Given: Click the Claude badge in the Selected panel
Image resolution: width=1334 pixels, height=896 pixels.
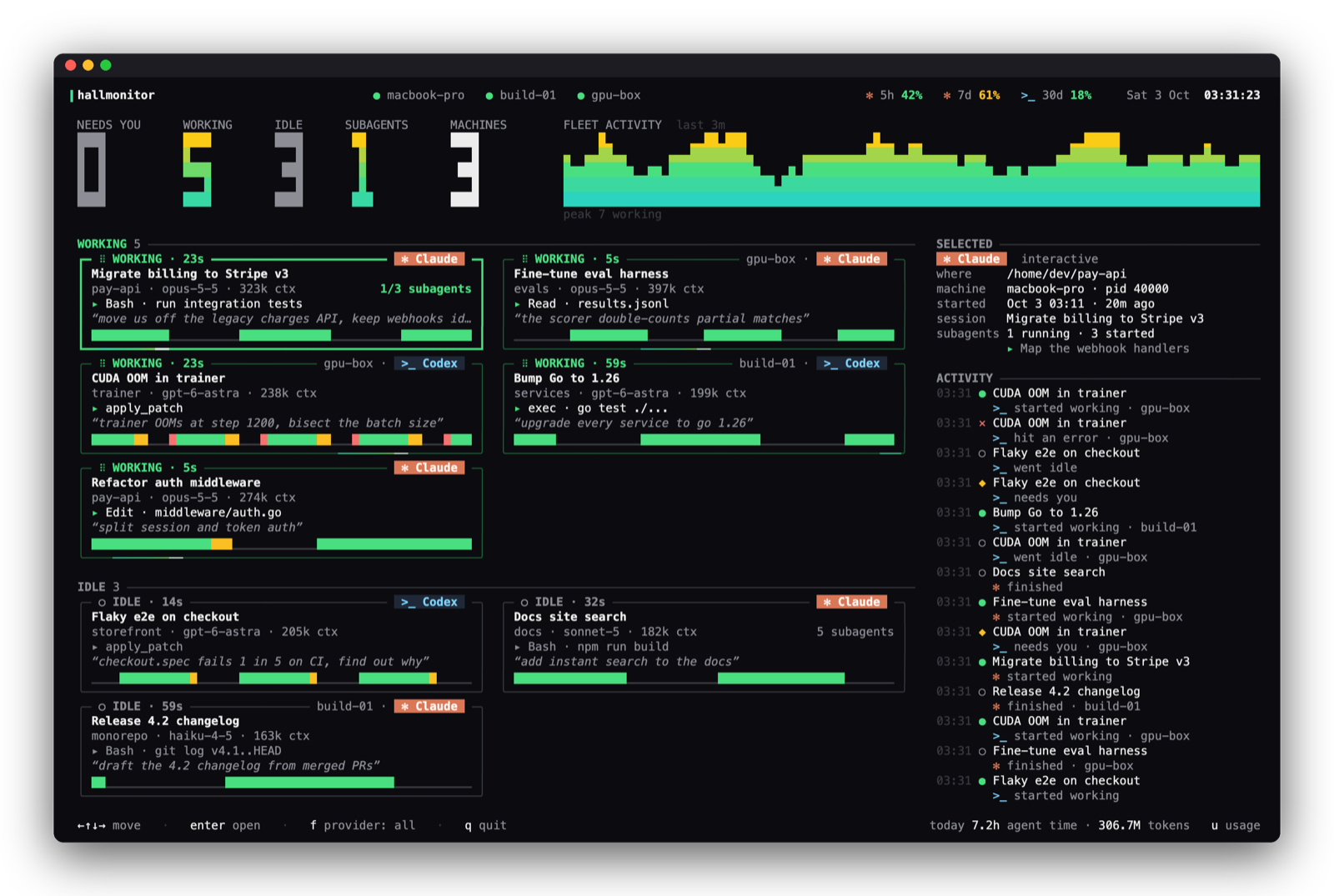Looking at the screenshot, I should point(971,259).
